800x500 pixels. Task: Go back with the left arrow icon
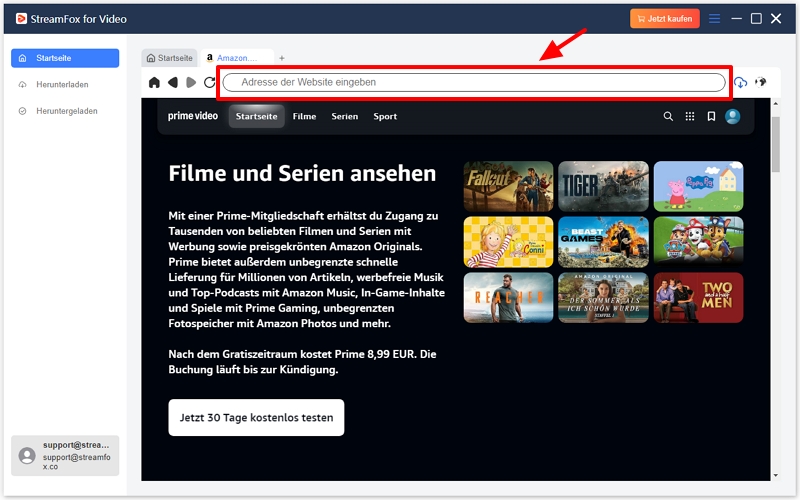click(173, 82)
